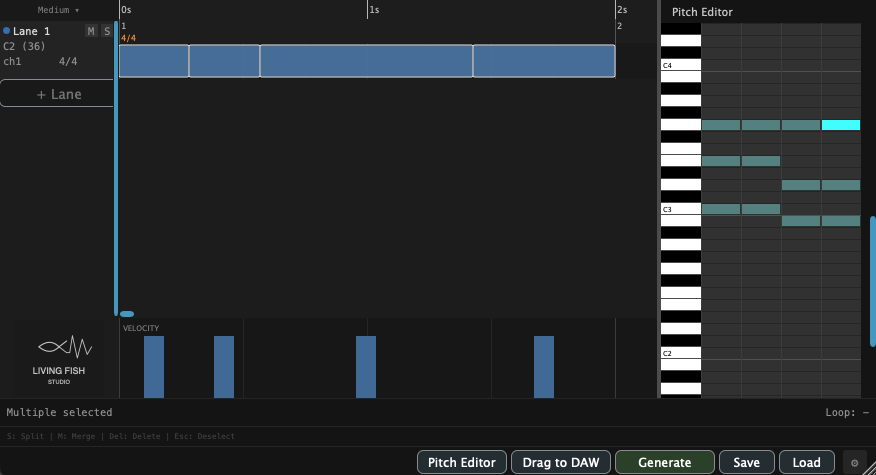Viewport: 876px width, 475px height.
Task: Mute Lane 1 with the M button
Action: pyautogui.click(x=91, y=31)
